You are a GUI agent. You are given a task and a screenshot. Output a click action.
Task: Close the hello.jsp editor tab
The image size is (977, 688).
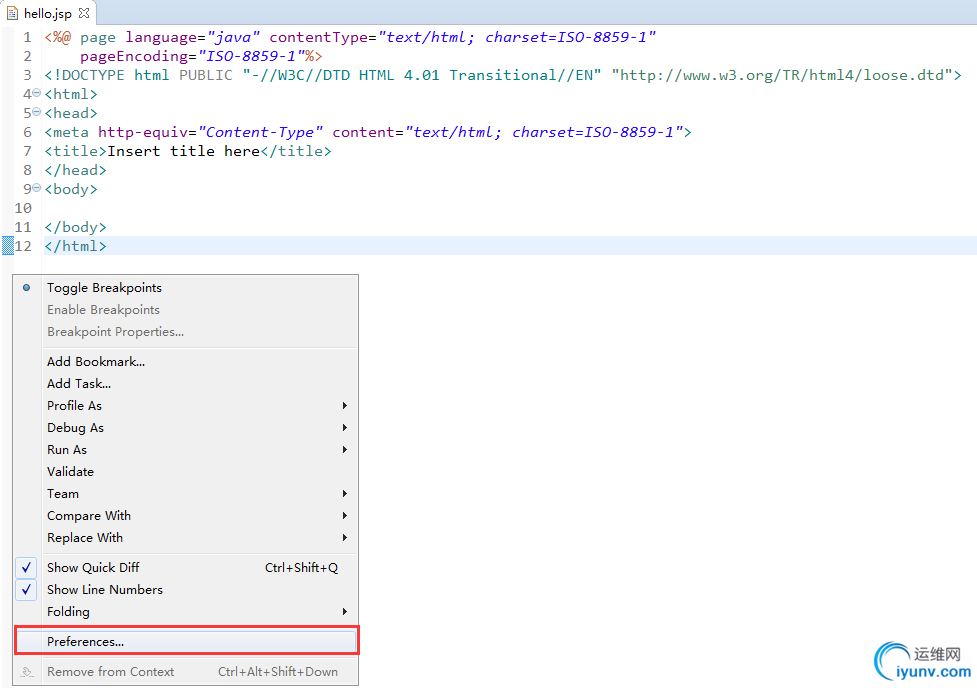pos(84,13)
